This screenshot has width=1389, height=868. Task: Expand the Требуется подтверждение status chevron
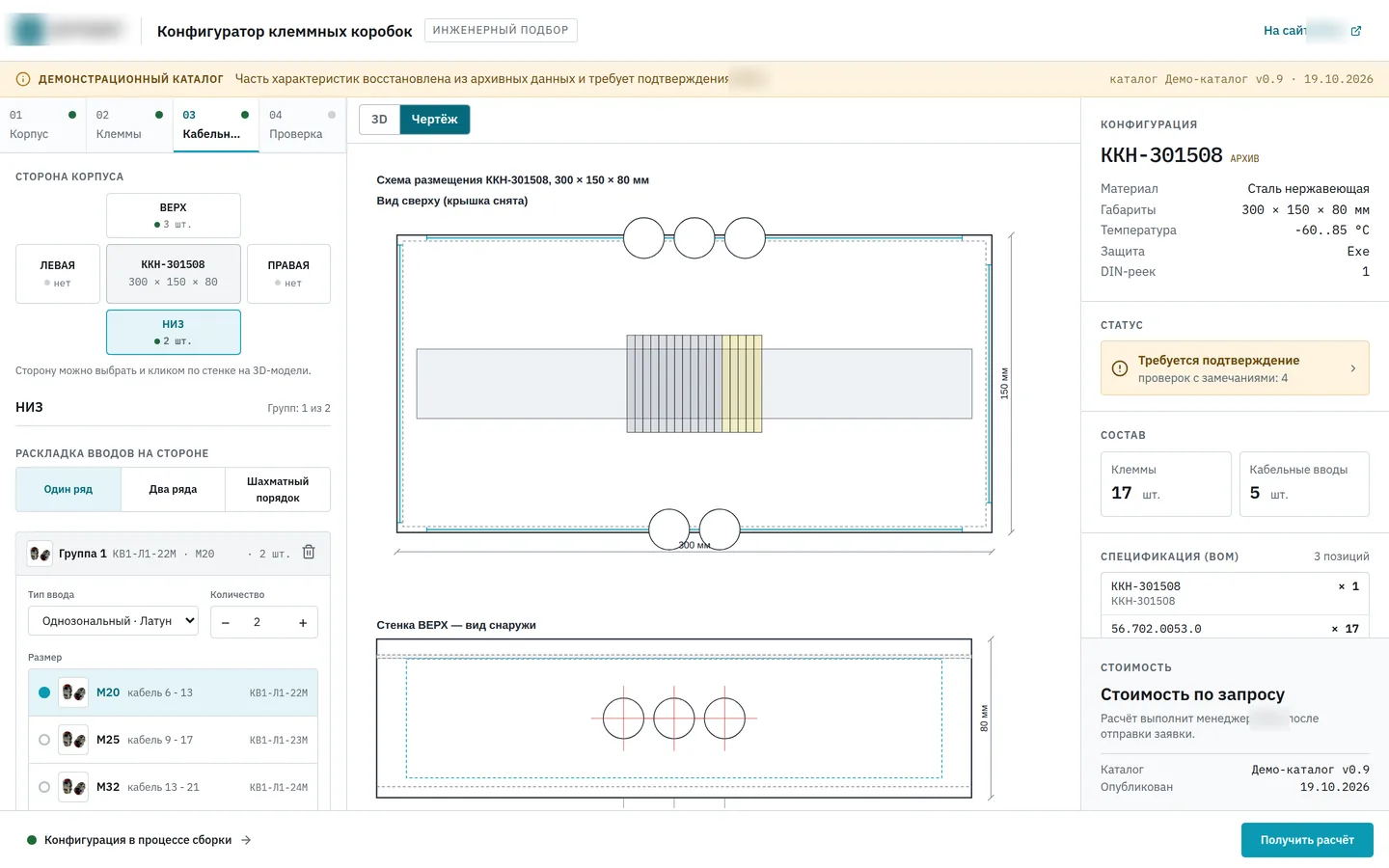[1352, 368]
